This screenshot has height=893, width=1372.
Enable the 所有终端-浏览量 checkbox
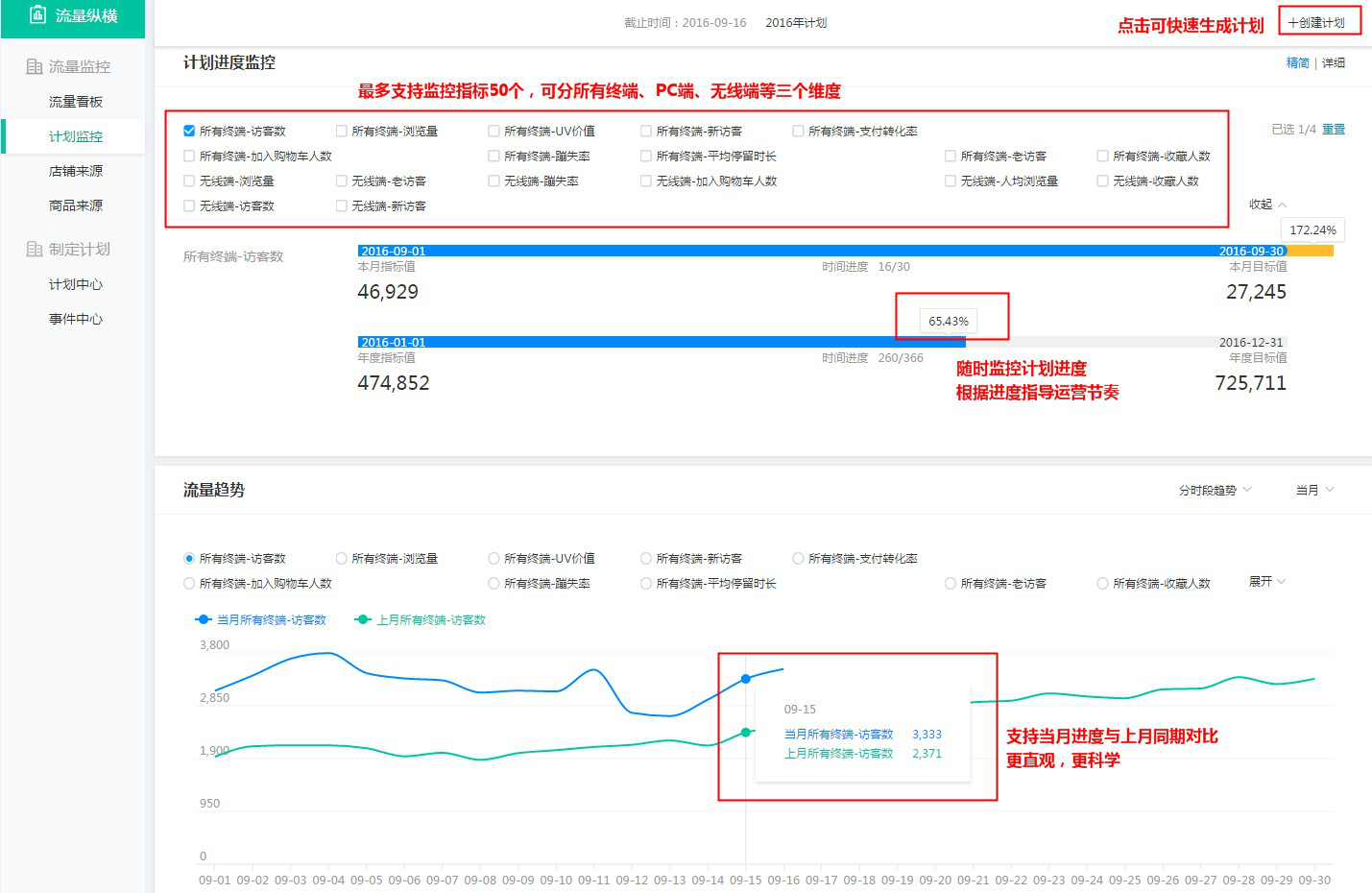tap(342, 131)
